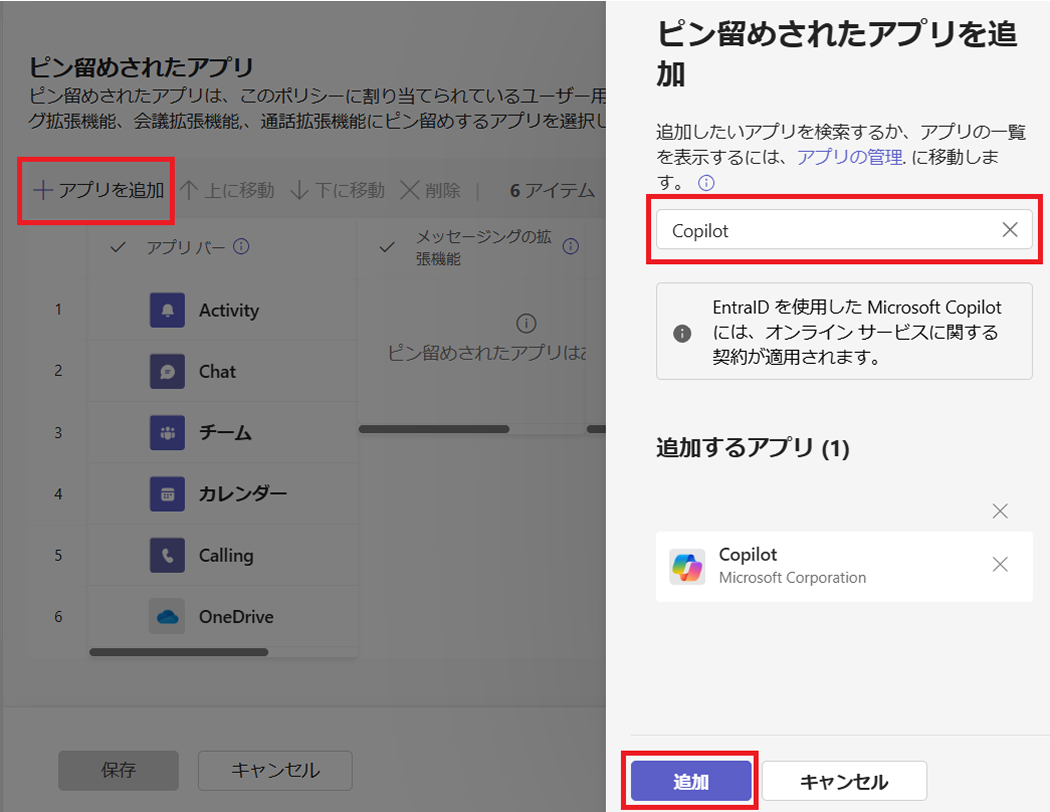Select the OneDrive row text
Viewport: 1050px width, 812px height.
[x=236, y=617]
